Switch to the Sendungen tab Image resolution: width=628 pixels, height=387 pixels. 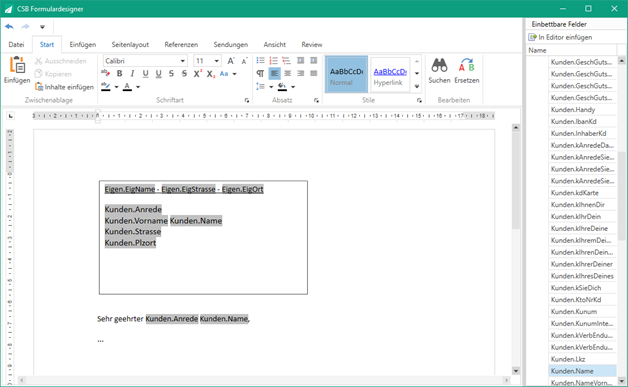231,44
